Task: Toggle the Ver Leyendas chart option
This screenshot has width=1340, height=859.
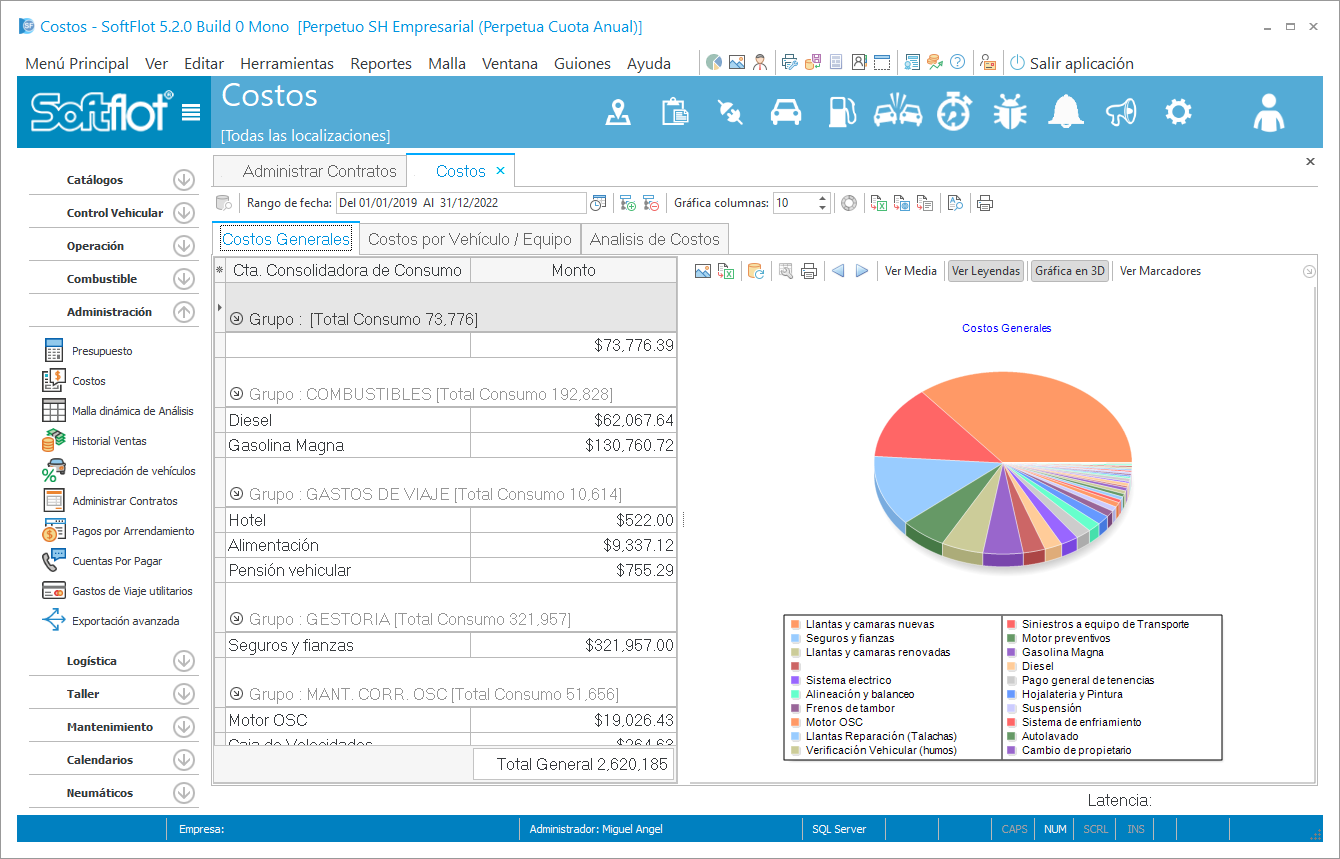Action: tap(985, 271)
